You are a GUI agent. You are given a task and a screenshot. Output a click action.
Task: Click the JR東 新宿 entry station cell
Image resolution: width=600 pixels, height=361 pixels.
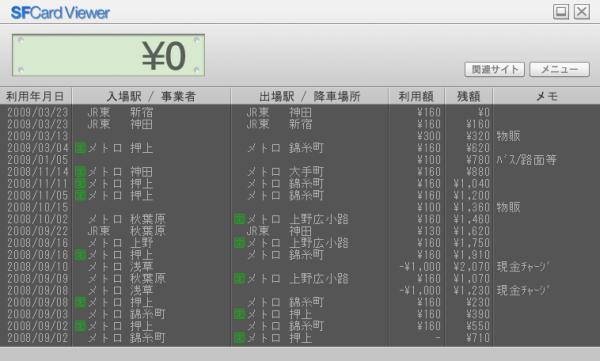click(120, 112)
